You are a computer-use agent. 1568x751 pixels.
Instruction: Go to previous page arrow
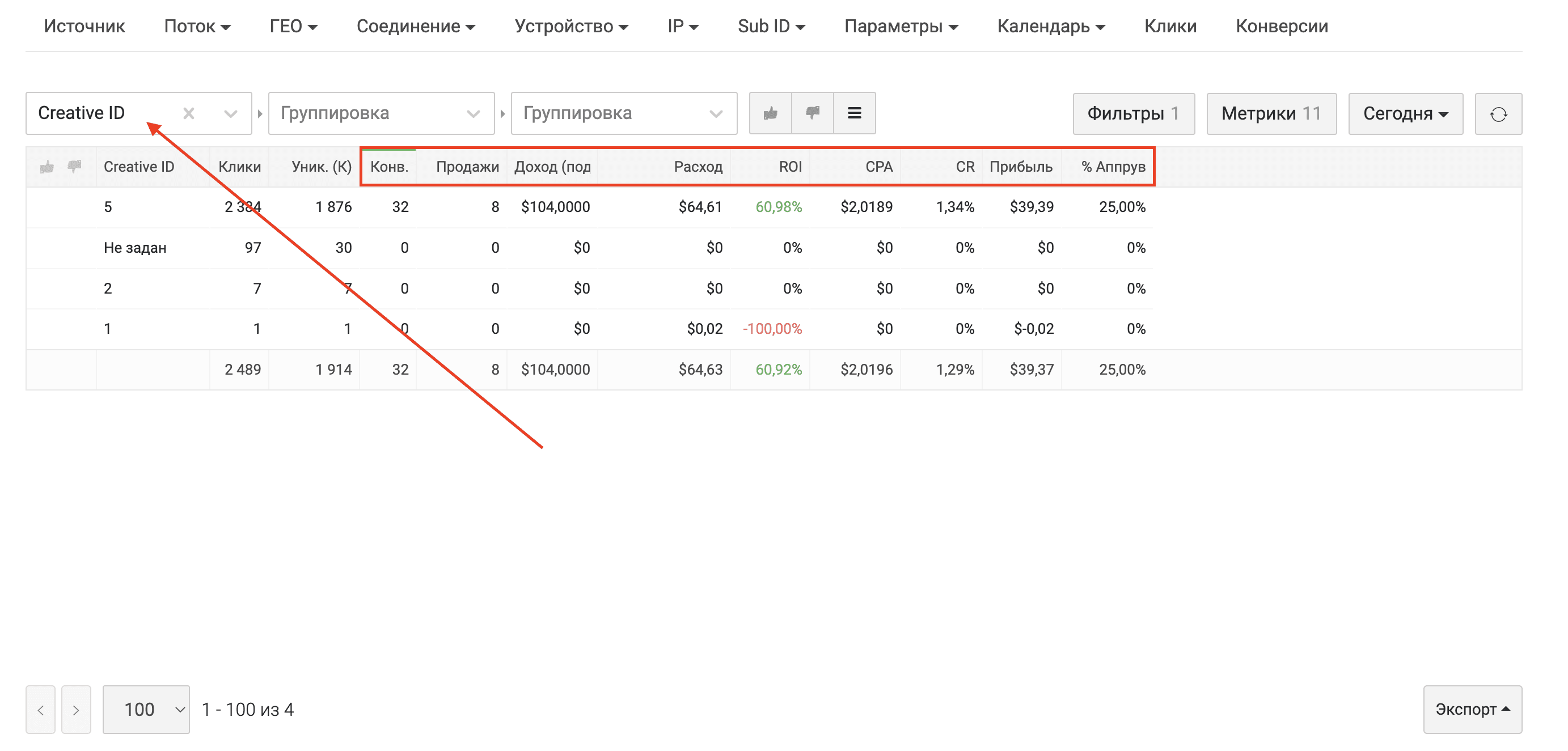pyautogui.click(x=41, y=710)
